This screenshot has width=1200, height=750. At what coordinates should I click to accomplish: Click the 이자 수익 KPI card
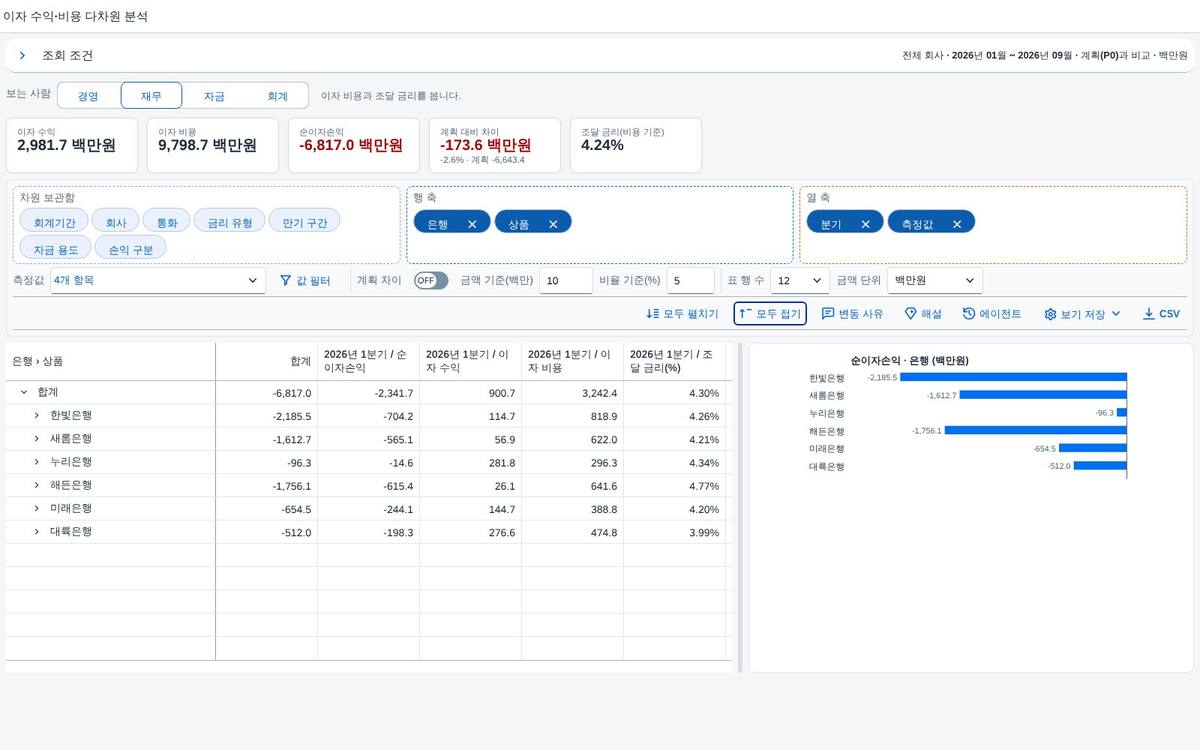pos(72,145)
